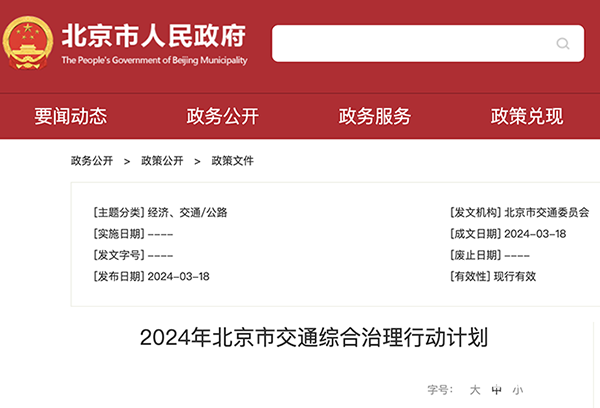Click the issuing agency 北京市交通委员会
600x408 pixels.
click(x=547, y=212)
